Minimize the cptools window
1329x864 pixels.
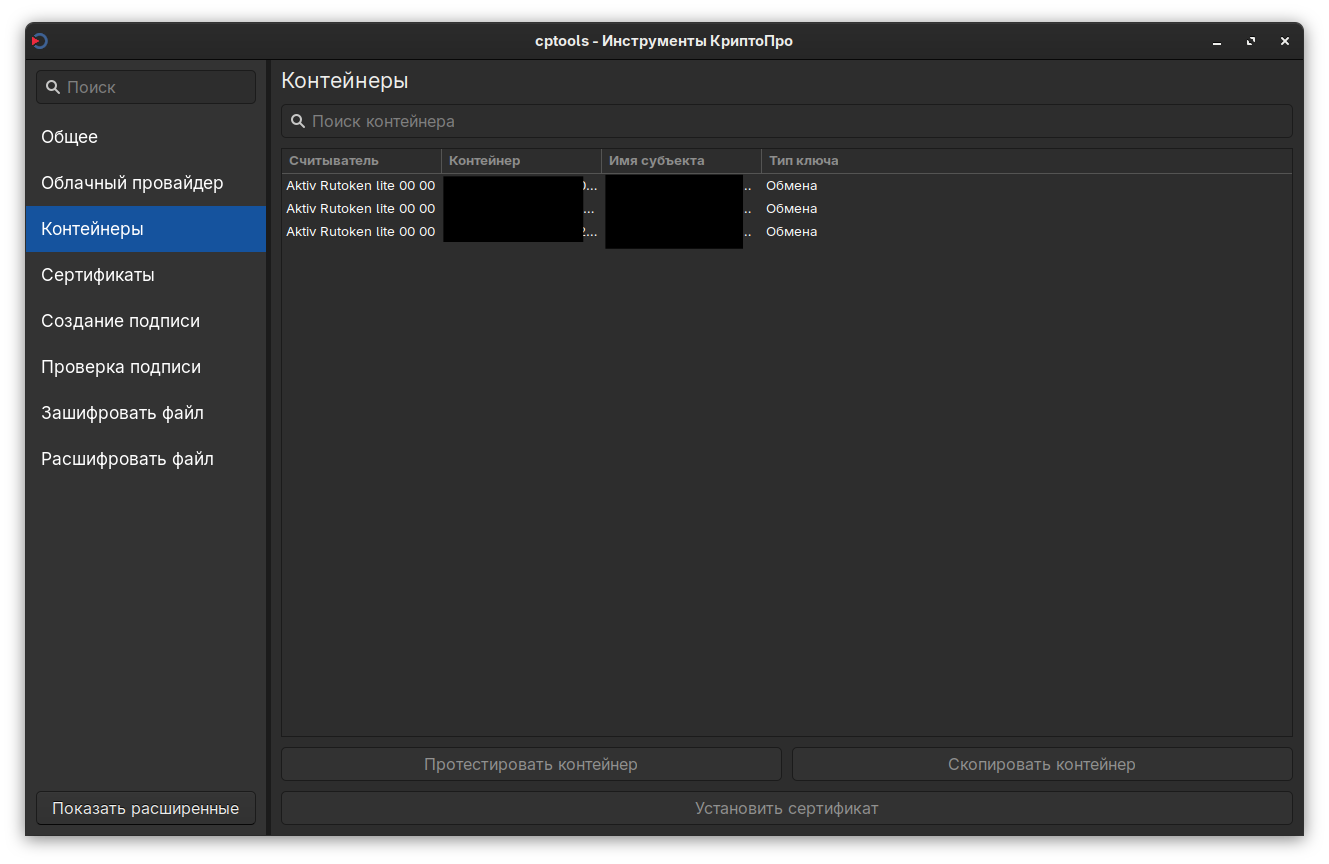click(1217, 42)
